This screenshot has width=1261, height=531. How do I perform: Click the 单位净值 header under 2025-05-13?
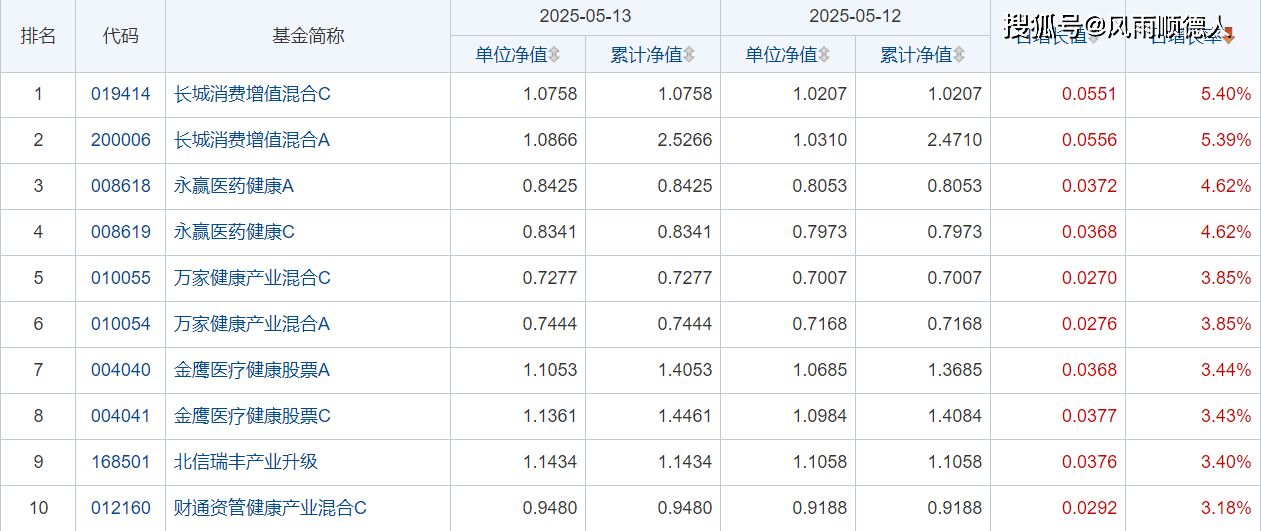[511, 55]
